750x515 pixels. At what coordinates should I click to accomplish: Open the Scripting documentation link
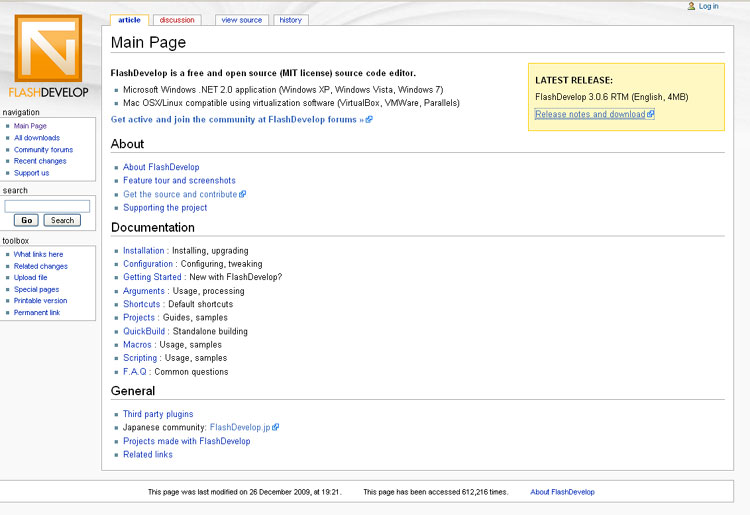pyautogui.click(x=140, y=358)
